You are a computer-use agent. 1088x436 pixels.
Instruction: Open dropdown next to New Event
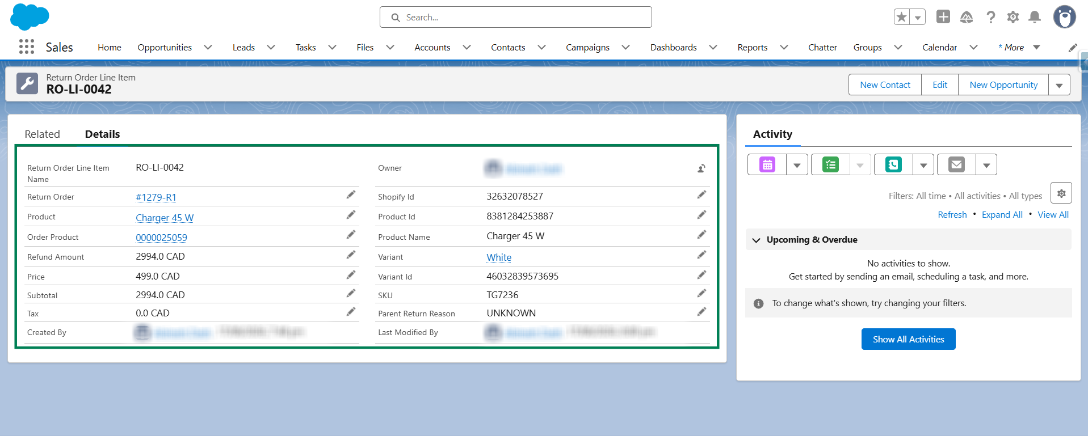[797, 165]
